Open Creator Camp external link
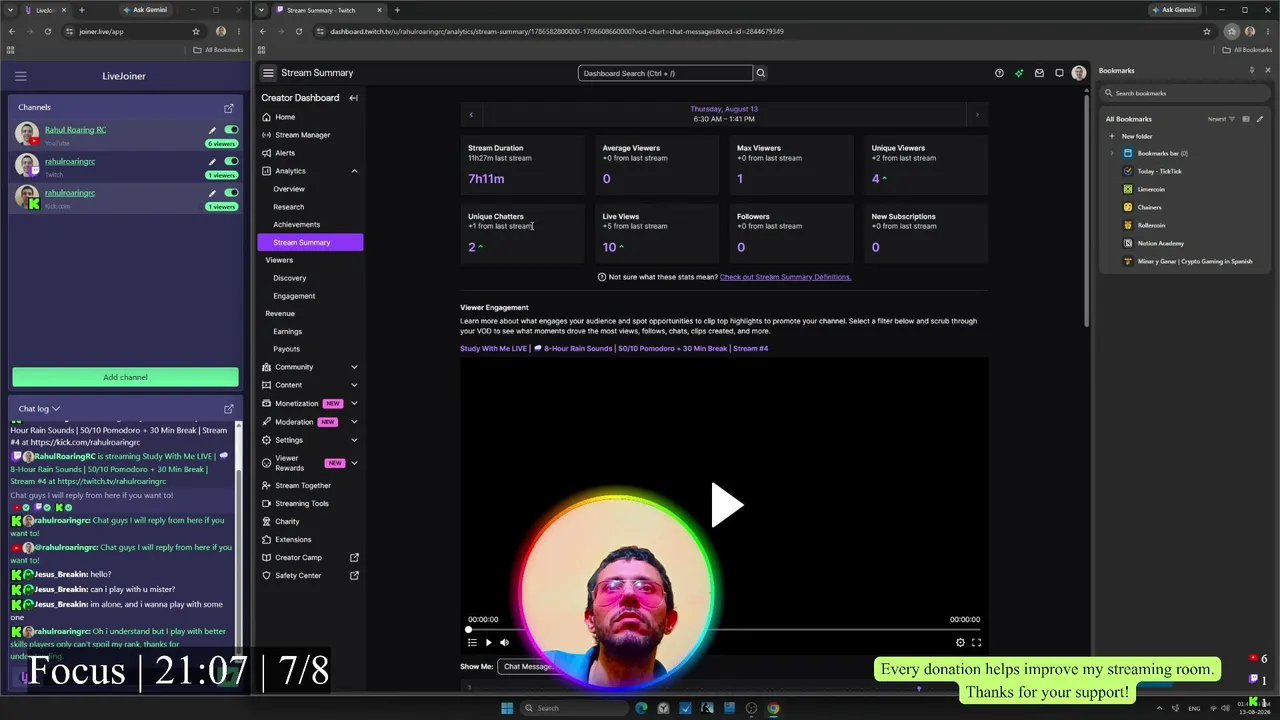Screen dimensions: 1280x720 pyautogui.click(x=354, y=557)
